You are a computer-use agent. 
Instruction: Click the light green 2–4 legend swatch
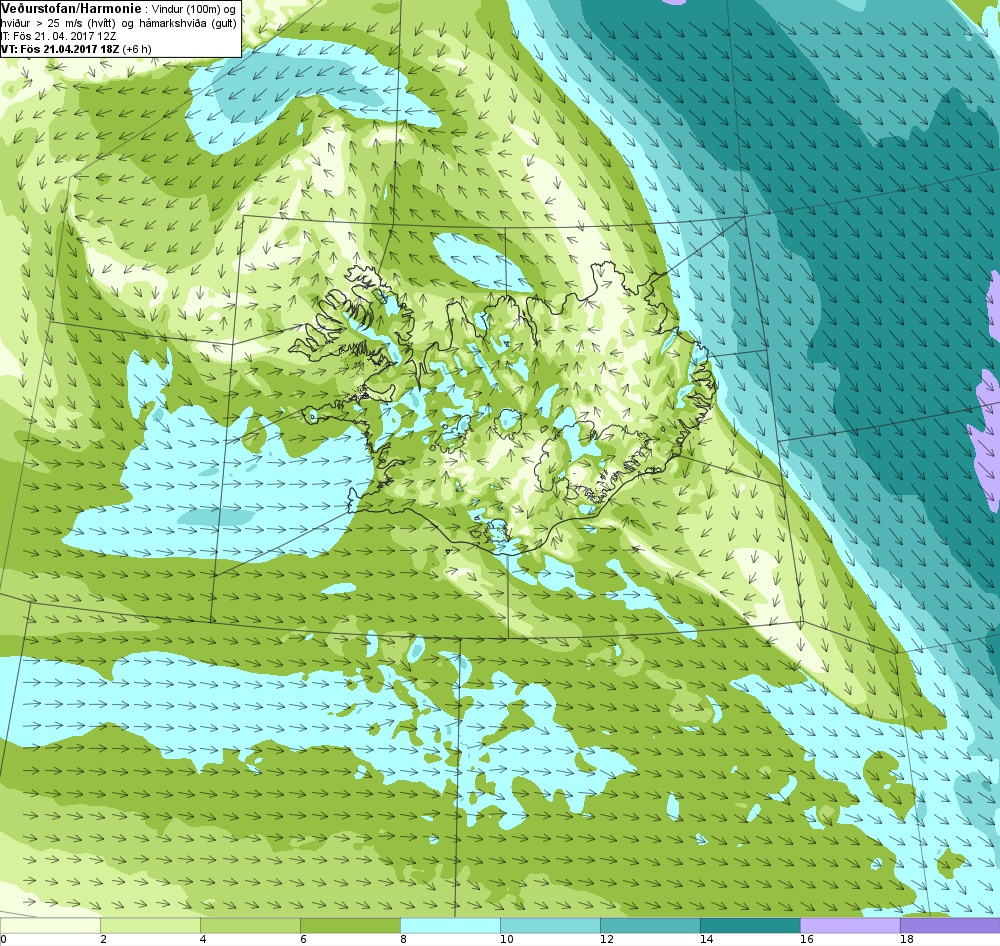coord(151,925)
